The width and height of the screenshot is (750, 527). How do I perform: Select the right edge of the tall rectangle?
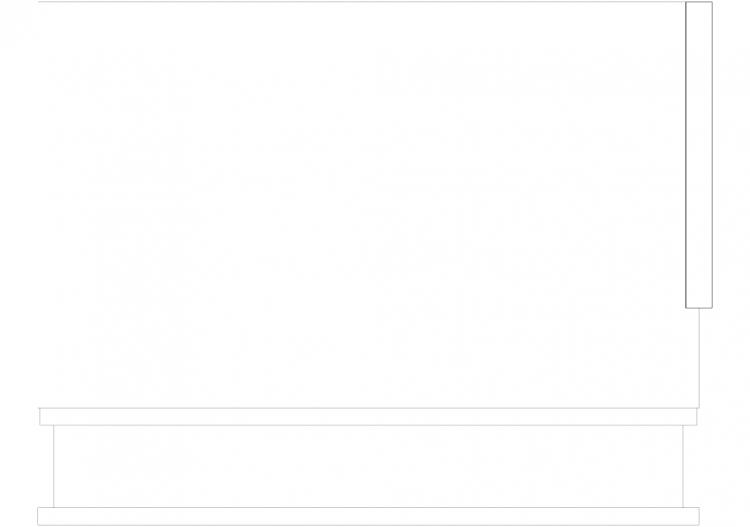[x=712, y=155]
